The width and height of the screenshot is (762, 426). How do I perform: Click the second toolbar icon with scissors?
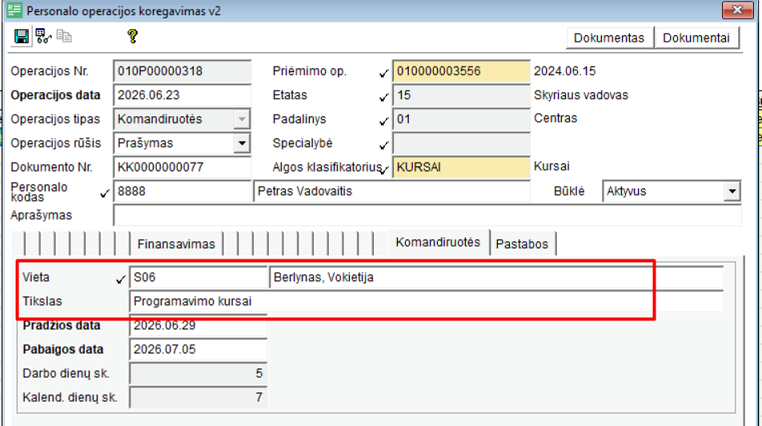43,36
